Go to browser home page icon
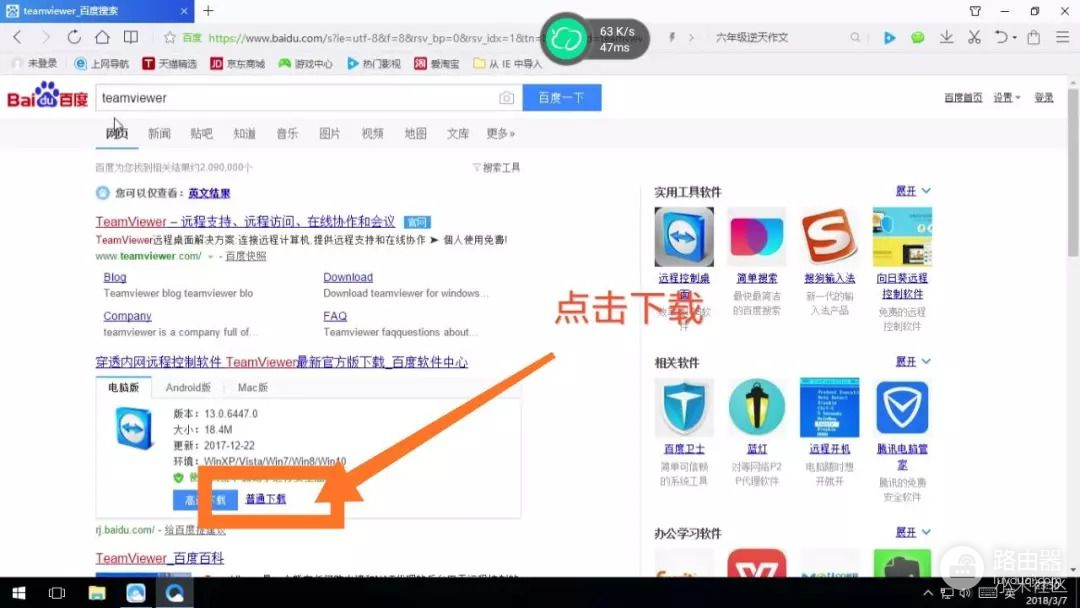Image resolution: width=1080 pixels, height=608 pixels. pyautogui.click(x=102, y=37)
